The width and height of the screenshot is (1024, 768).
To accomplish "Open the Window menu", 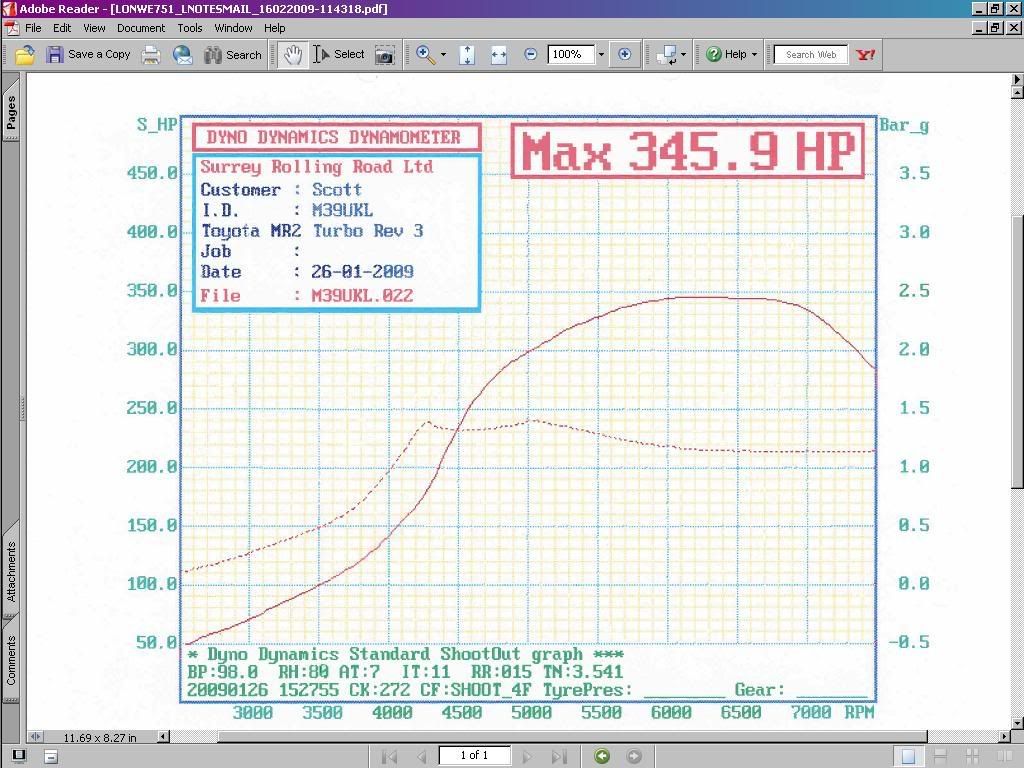I will pos(233,28).
